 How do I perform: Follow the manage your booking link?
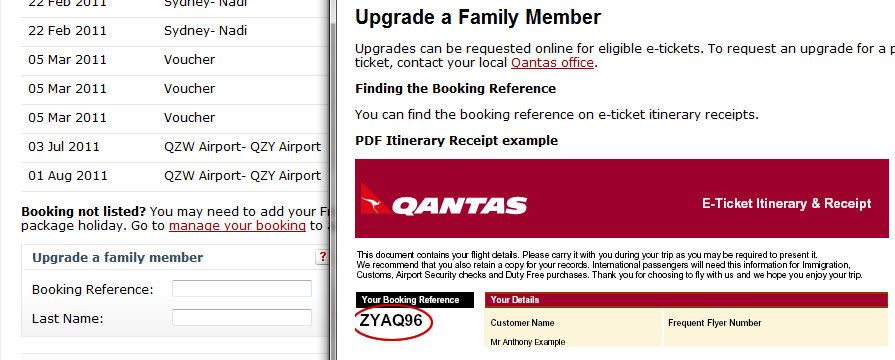237,225
